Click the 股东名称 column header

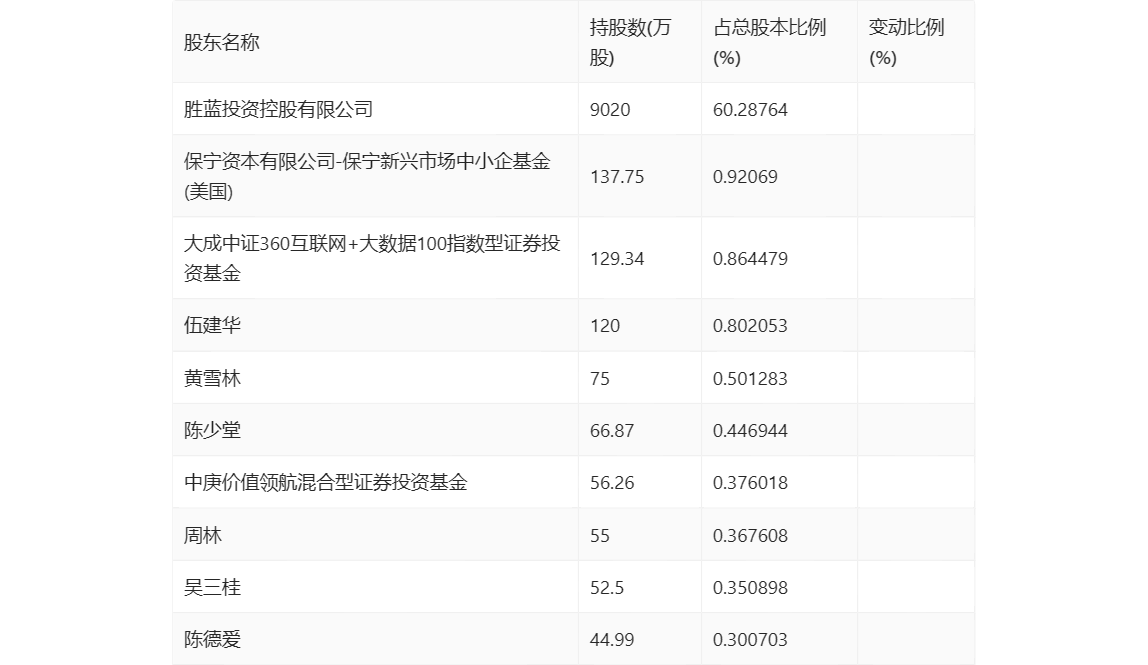pos(222,42)
